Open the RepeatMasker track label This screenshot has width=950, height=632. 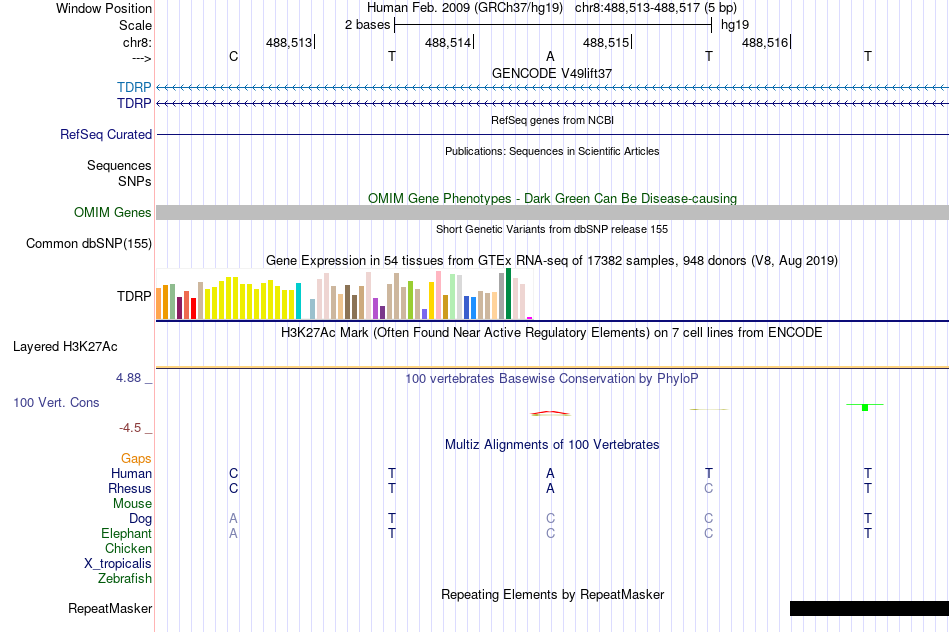110,608
